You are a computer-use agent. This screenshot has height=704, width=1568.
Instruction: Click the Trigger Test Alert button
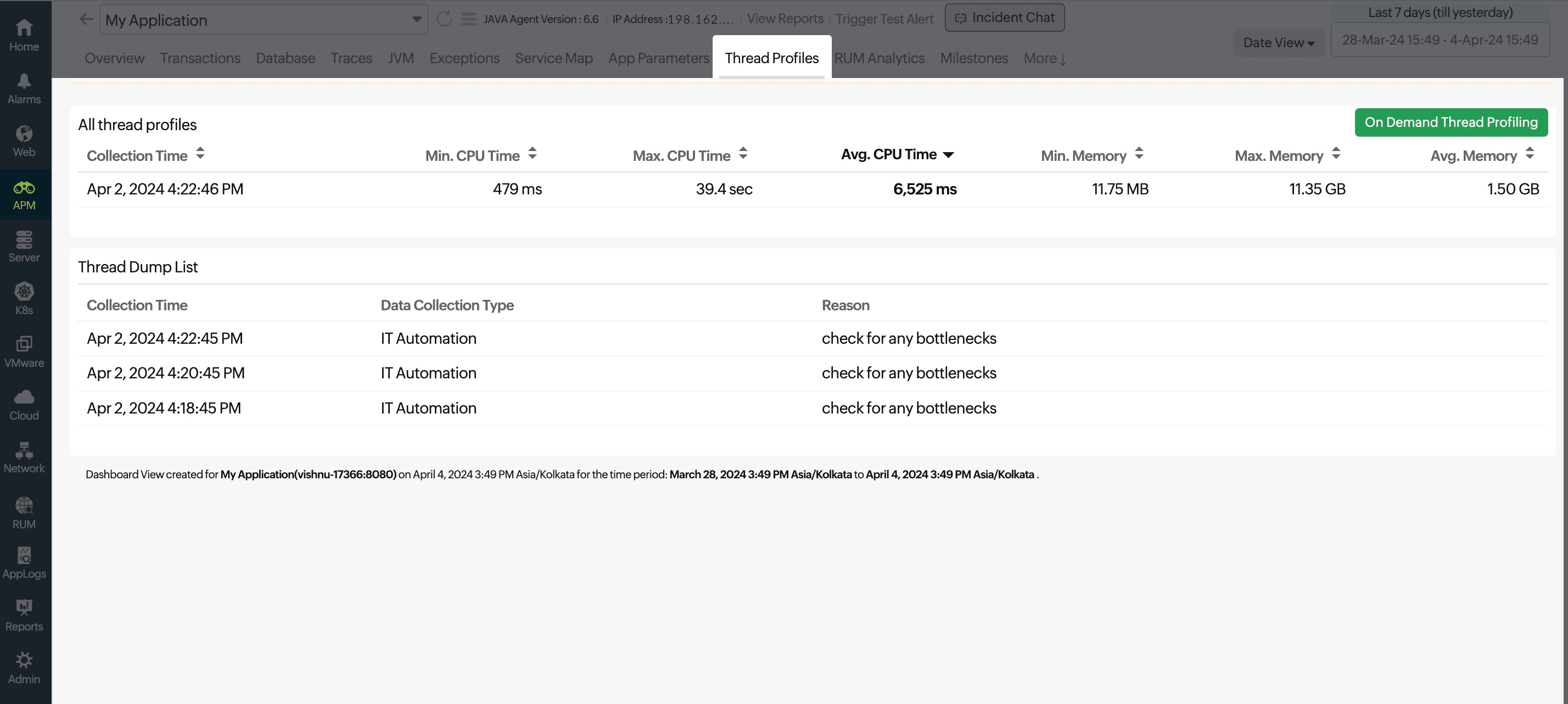click(x=884, y=17)
